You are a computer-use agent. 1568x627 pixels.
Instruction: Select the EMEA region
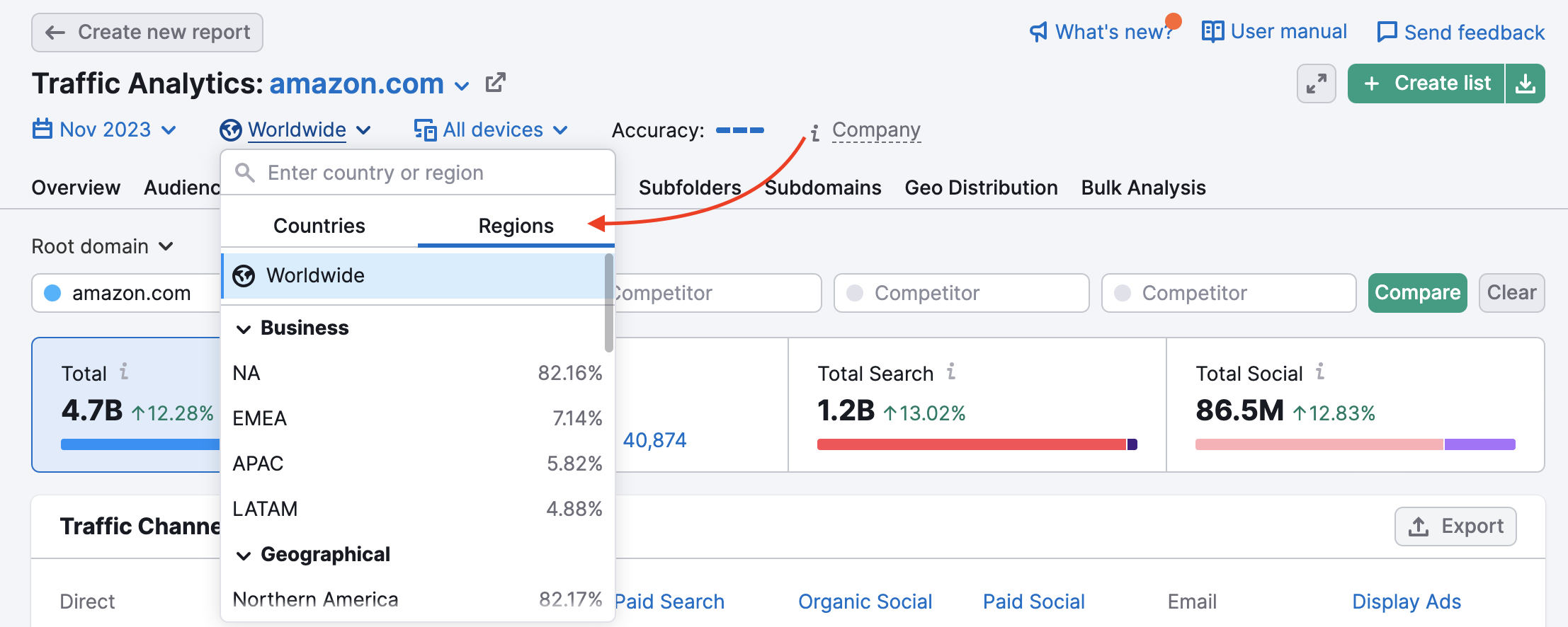pos(418,418)
